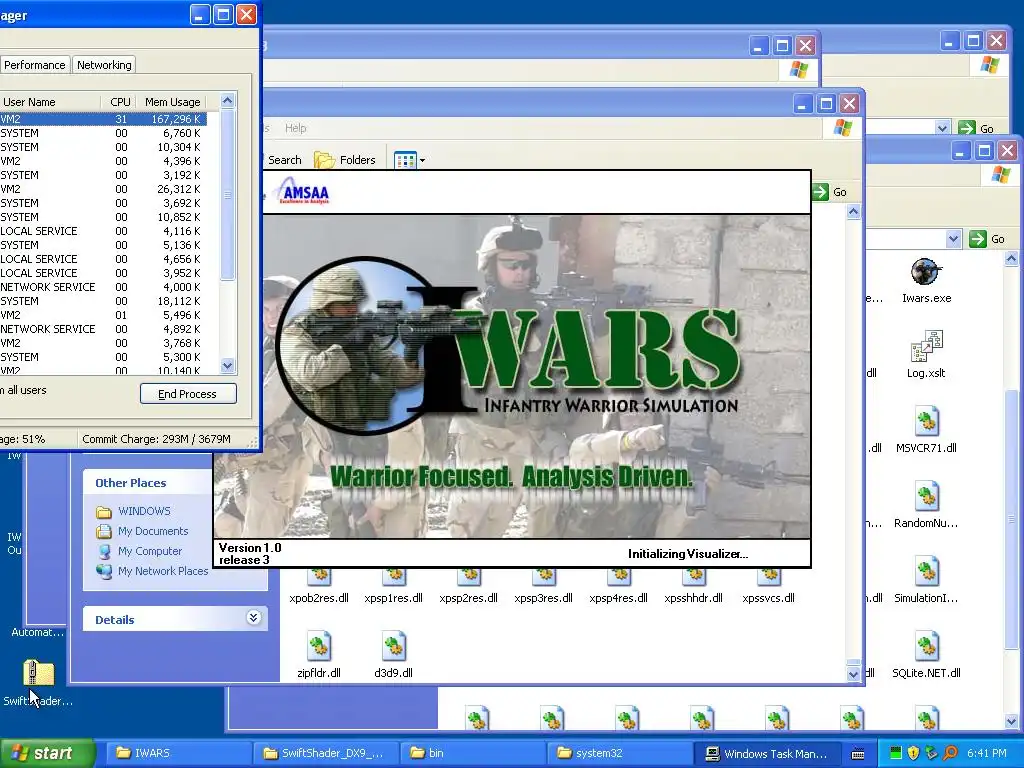The height and width of the screenshot is (768, 1024).
Task: Select the LOCAL SERVICE row with 4,116 K
Action: (103, 231)
